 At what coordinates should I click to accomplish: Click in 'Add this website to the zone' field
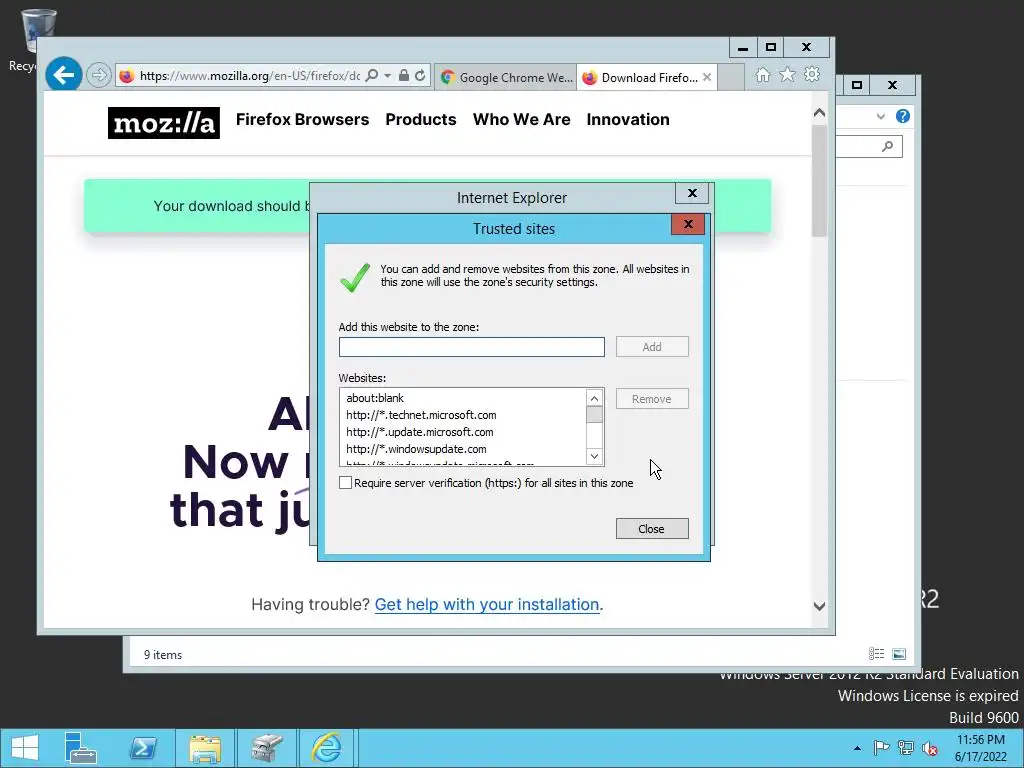(472, 347)
